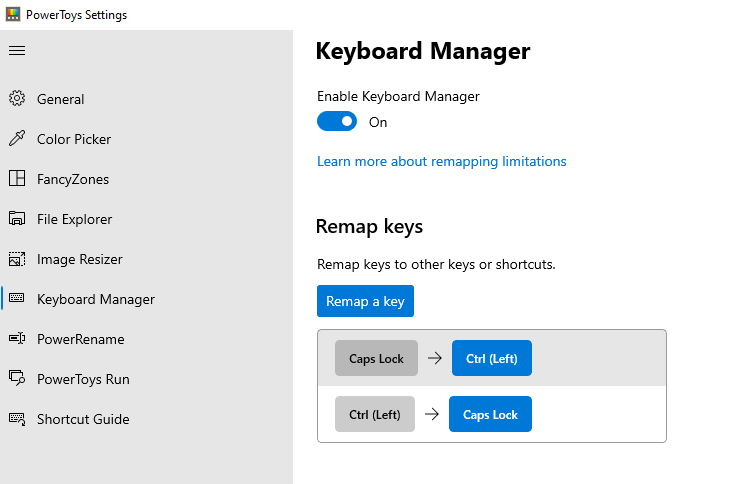
Task: Go to the FancyZones settings page
Action: pyautogui.click(x=73, y=179)
